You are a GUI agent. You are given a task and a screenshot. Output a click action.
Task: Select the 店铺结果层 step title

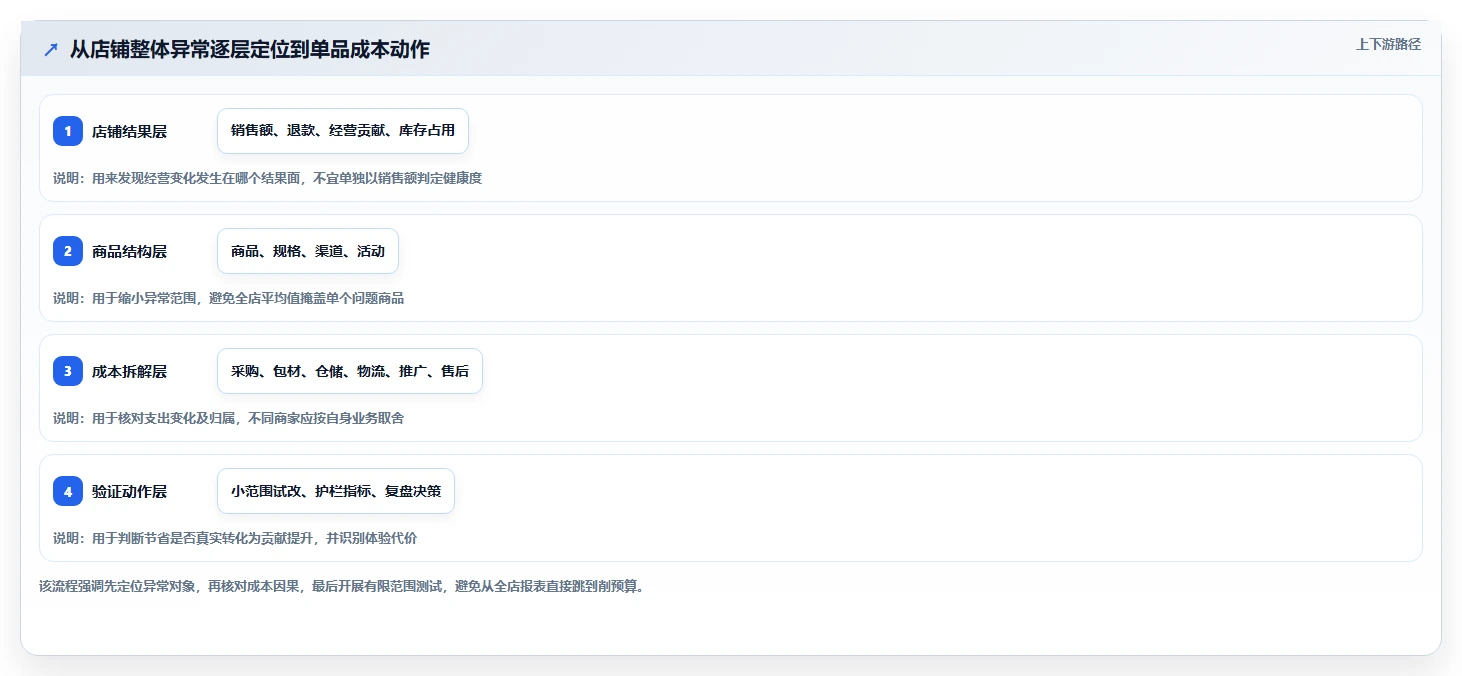point(129,131)
